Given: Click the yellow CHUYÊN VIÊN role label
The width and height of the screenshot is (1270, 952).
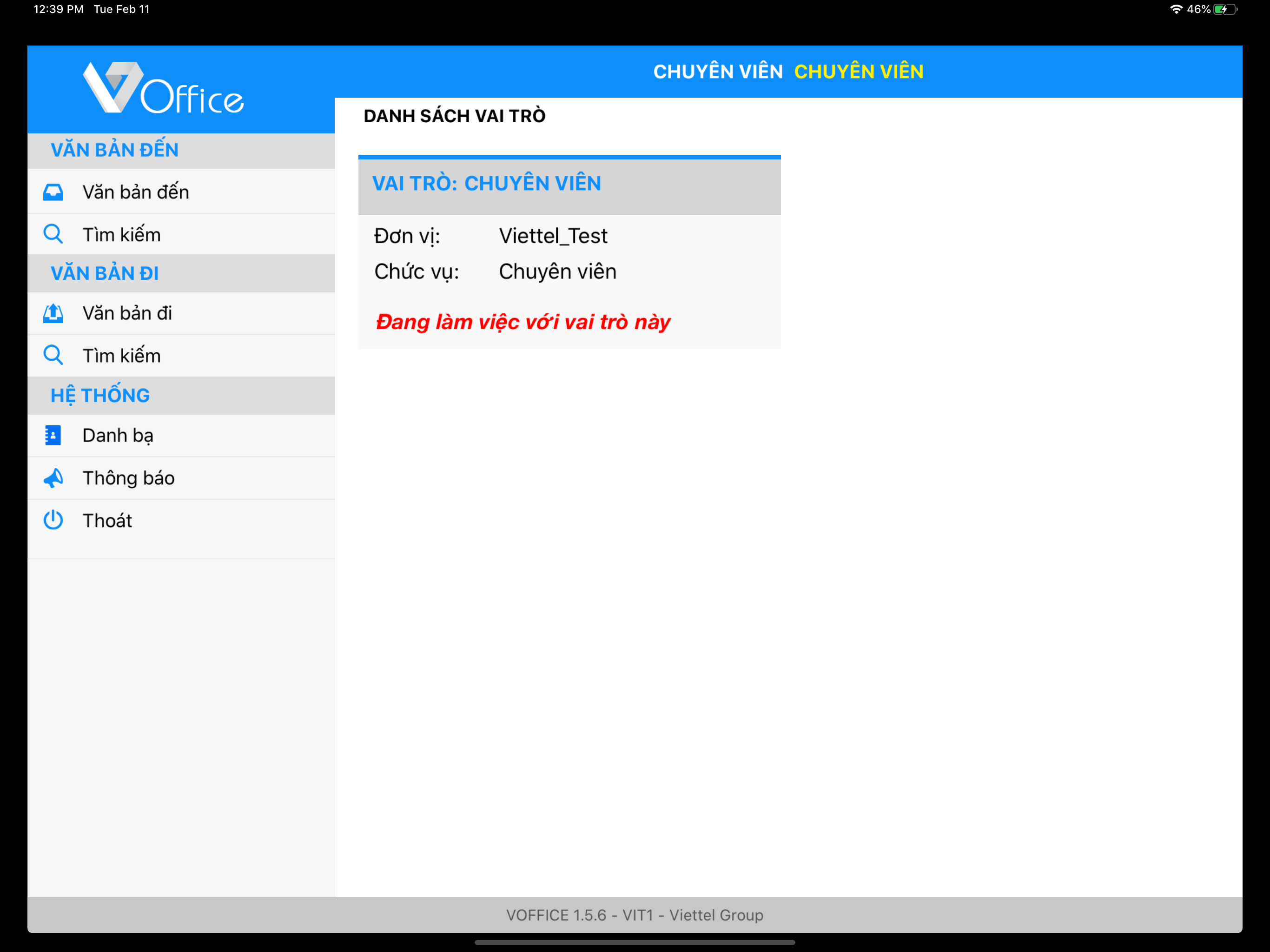Looking at the screenshot, I should tap(858, 72).
